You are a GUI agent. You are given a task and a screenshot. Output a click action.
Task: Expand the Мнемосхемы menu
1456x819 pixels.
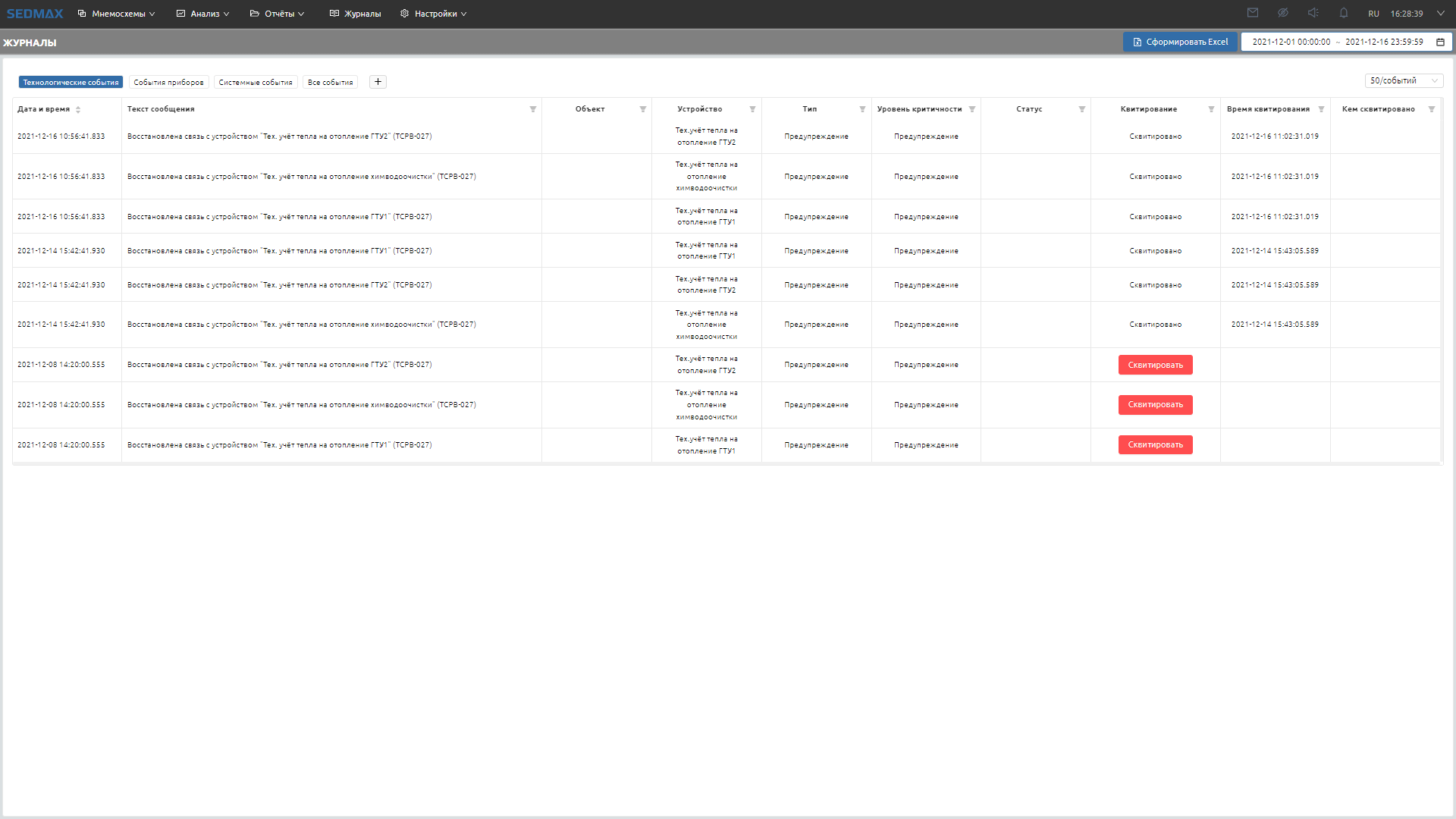[116, 14]
